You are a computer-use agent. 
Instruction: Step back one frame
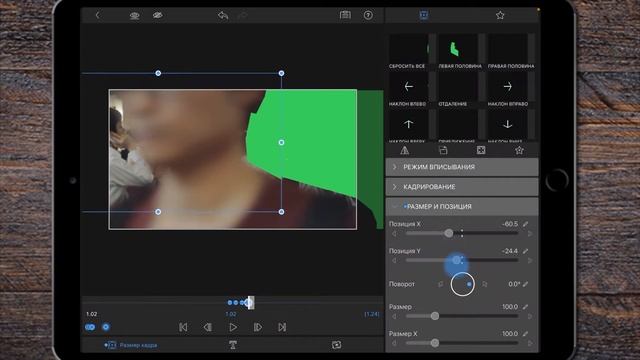208,327
